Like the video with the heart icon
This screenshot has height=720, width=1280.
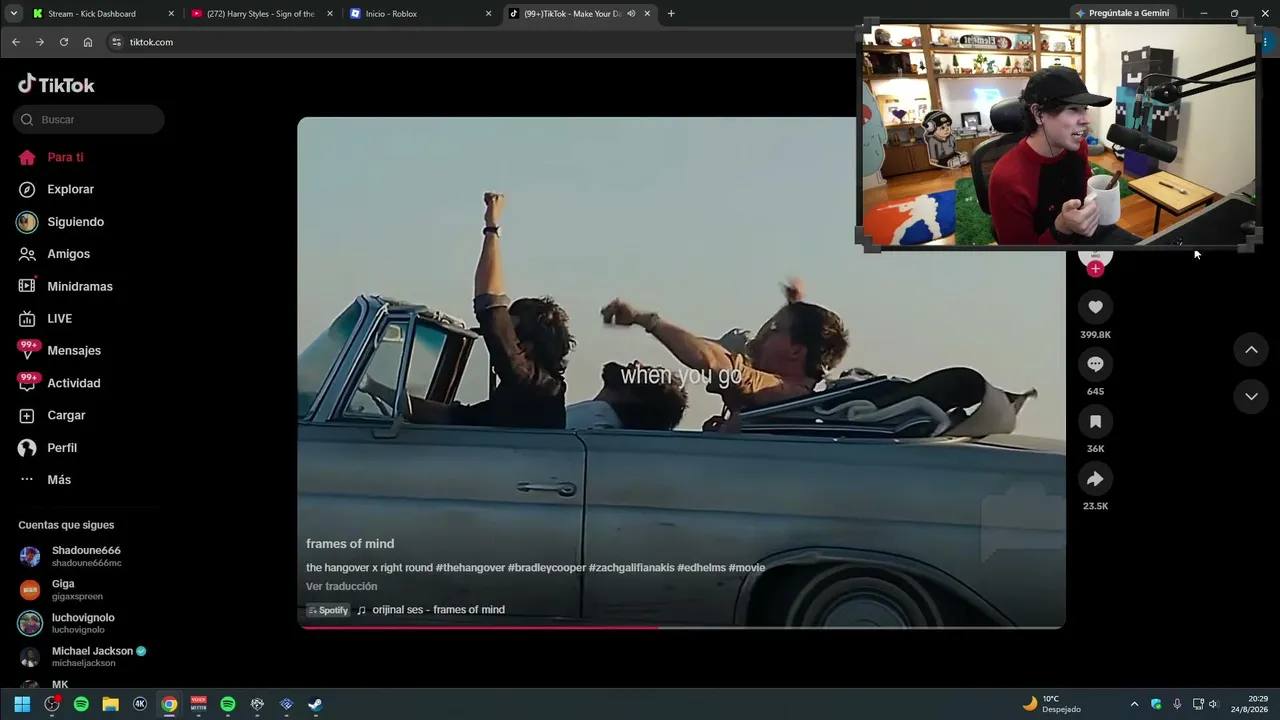point(1095,307)
